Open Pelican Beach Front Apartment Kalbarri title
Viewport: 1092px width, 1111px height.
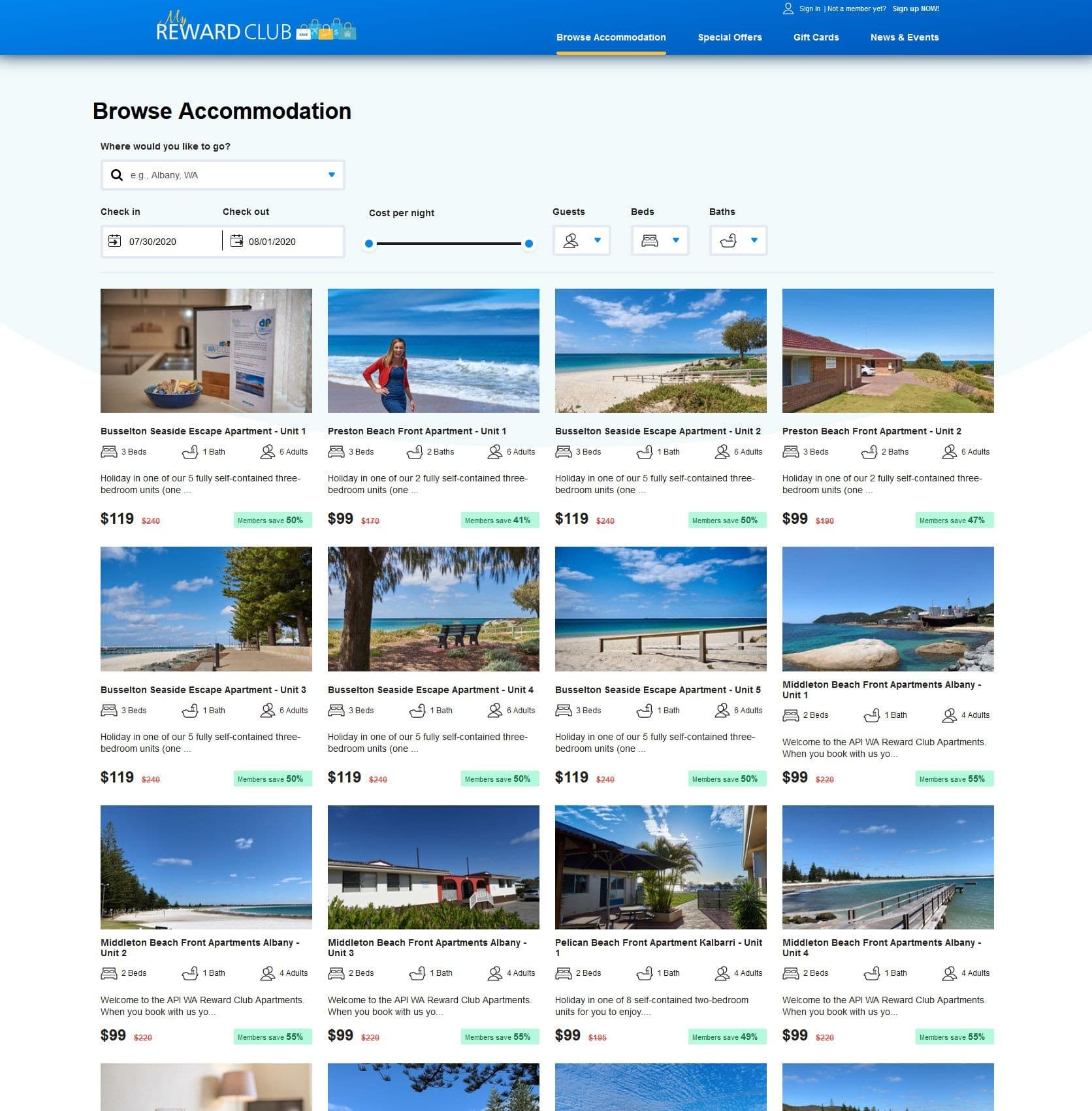tap(658, 948)
